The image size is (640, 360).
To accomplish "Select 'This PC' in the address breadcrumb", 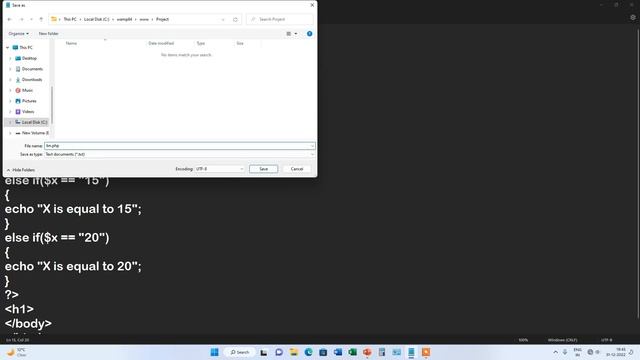I will pyautogui.click(x=70, y=19).
